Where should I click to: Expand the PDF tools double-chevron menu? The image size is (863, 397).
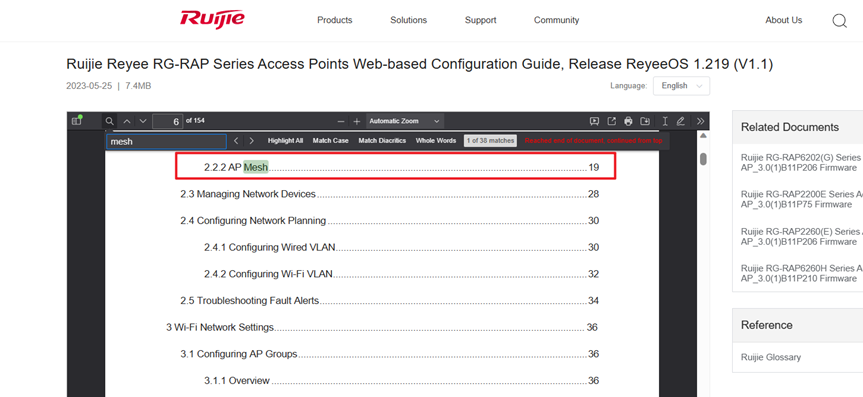tap(700, 121)
